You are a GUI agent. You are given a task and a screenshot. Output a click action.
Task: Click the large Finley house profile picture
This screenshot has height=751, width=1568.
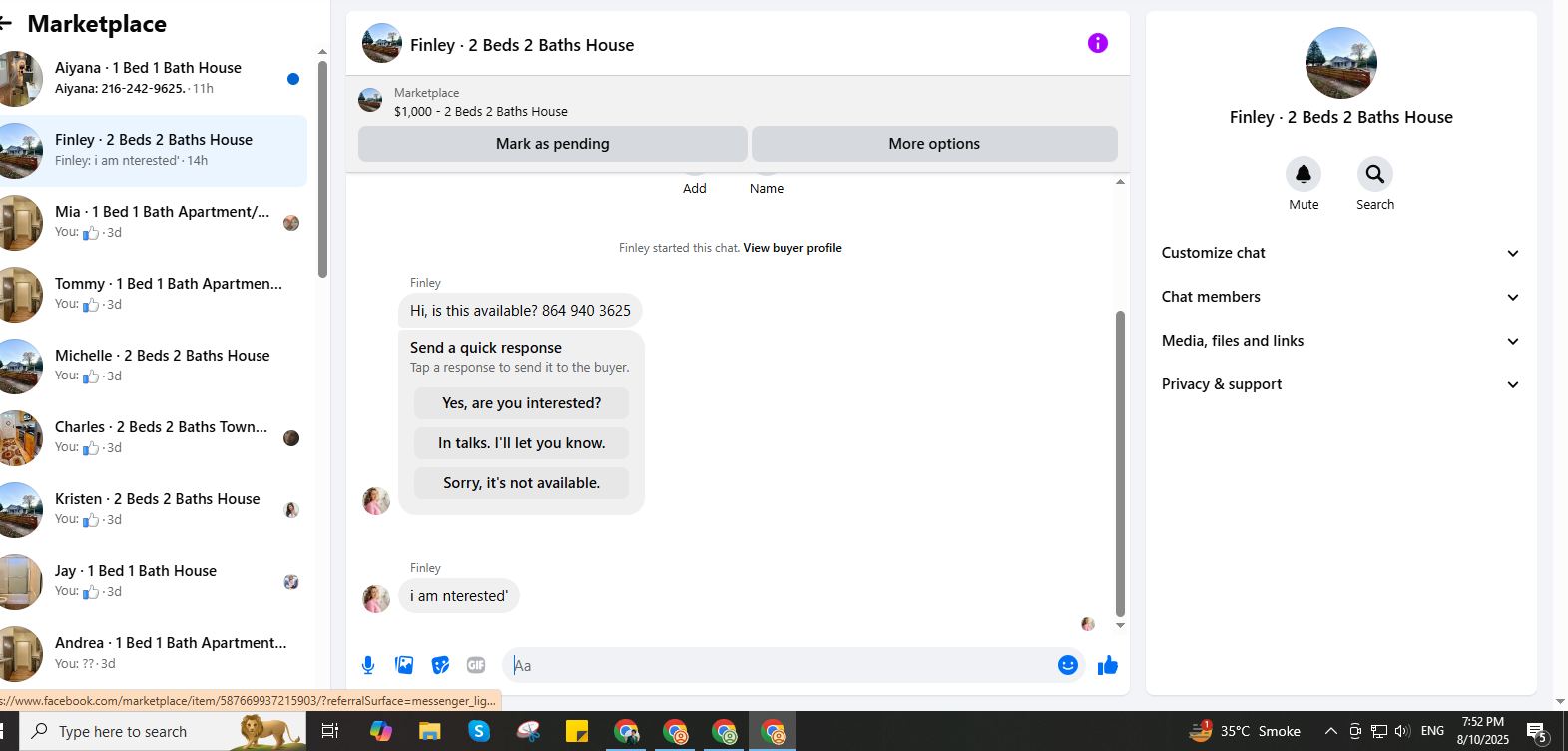[x=1341, y=63]
